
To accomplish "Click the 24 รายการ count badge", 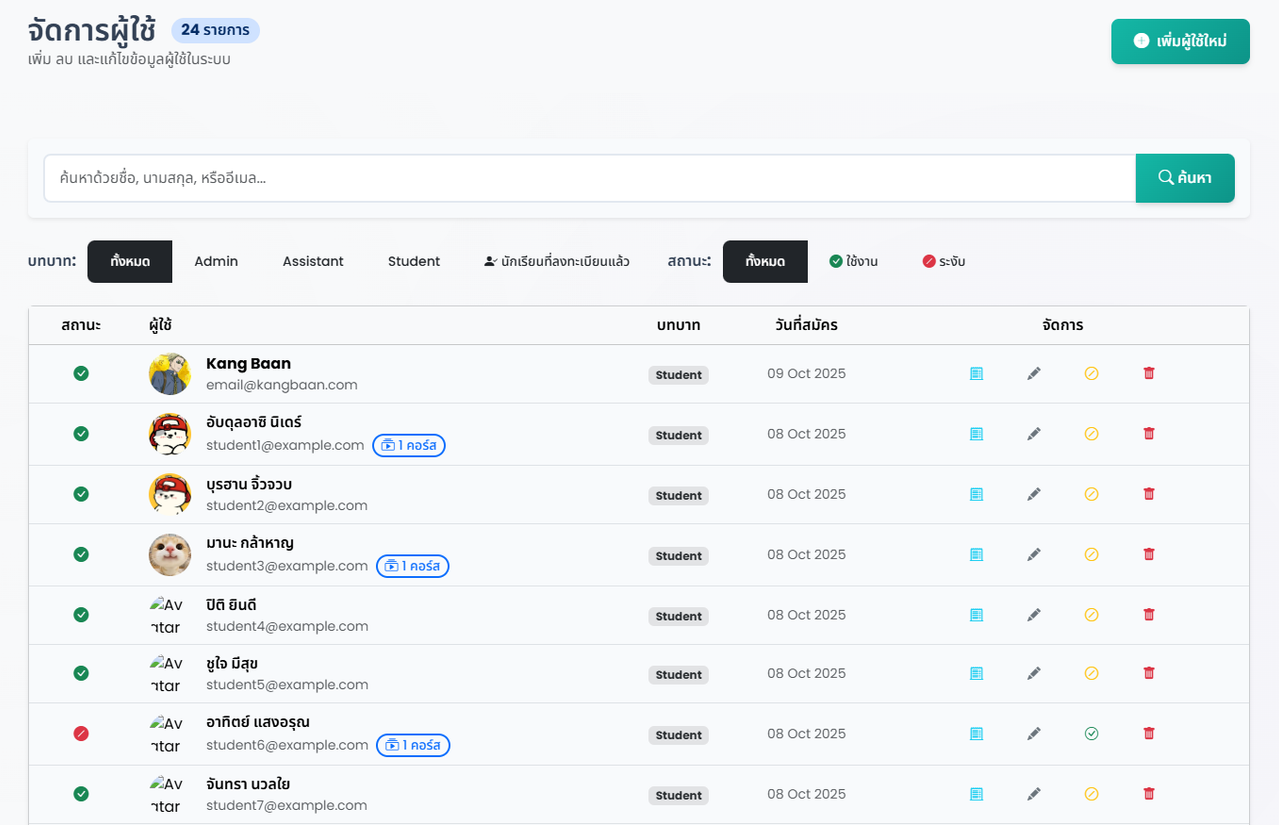I will pyautogui.click(x=215, y=30).
